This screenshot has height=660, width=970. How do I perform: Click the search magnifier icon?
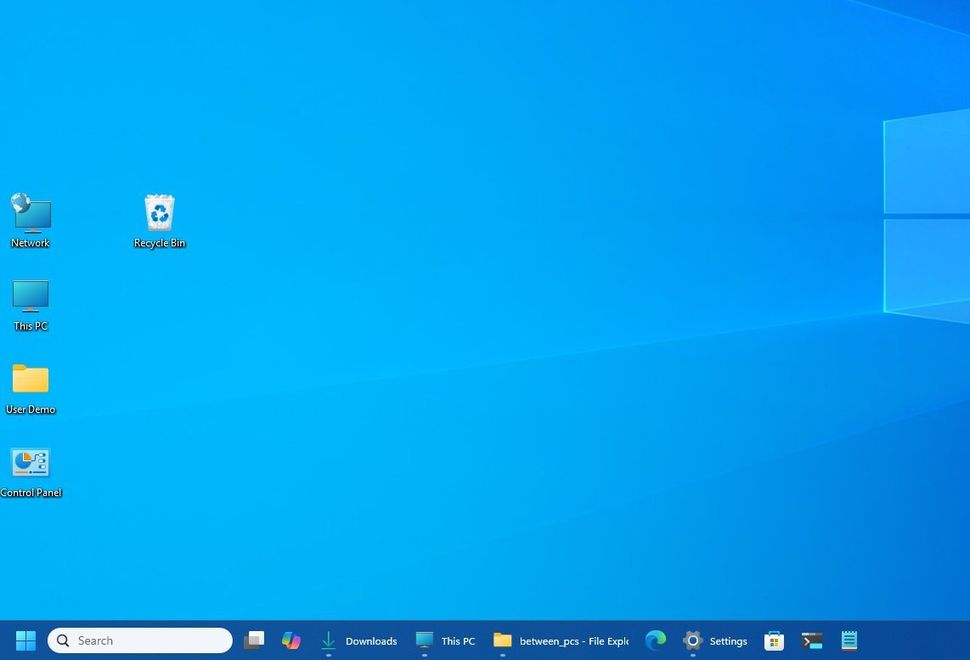[62, 640]
